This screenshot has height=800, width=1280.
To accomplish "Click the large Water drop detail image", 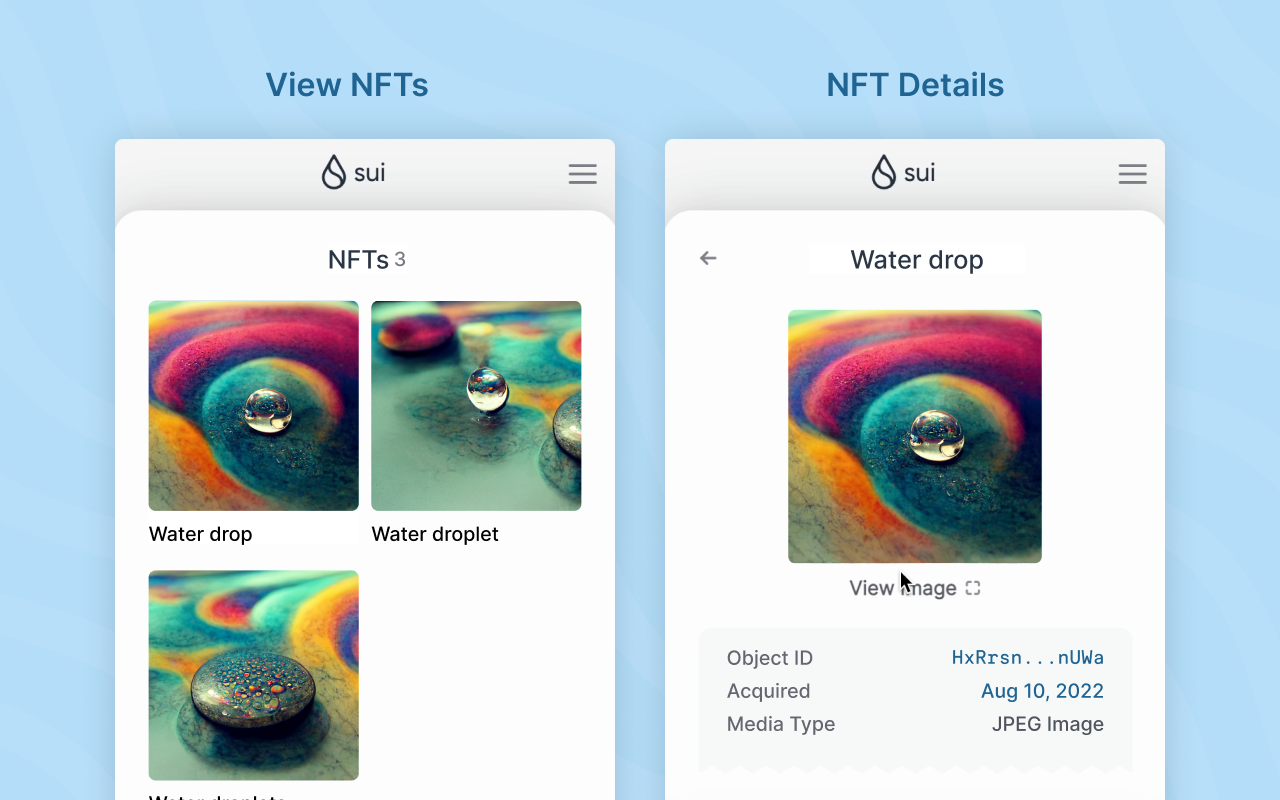I will (915, 436).
